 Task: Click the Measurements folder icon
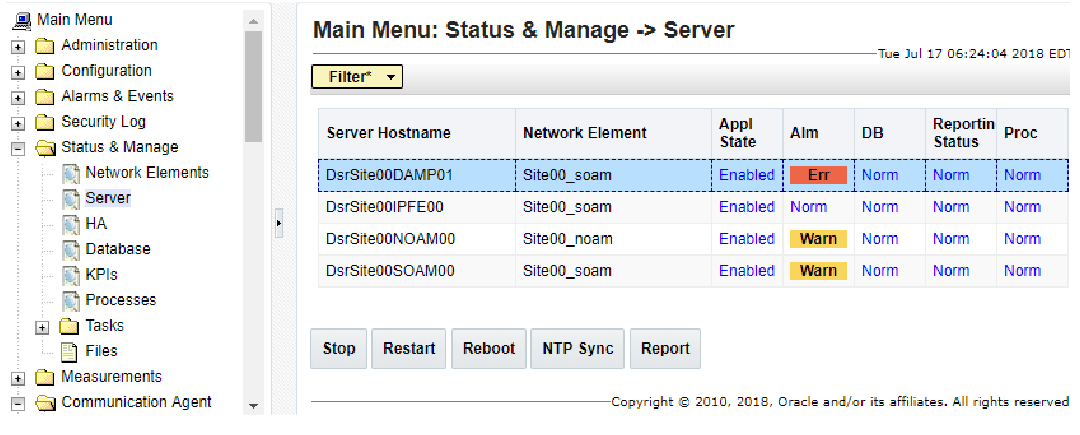click(45, 378)
